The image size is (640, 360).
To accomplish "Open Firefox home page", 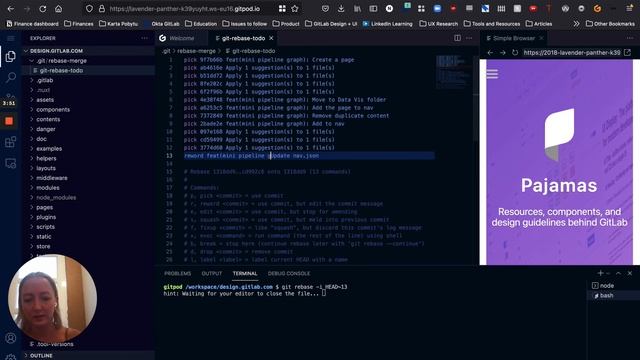I will pos(59,9).
